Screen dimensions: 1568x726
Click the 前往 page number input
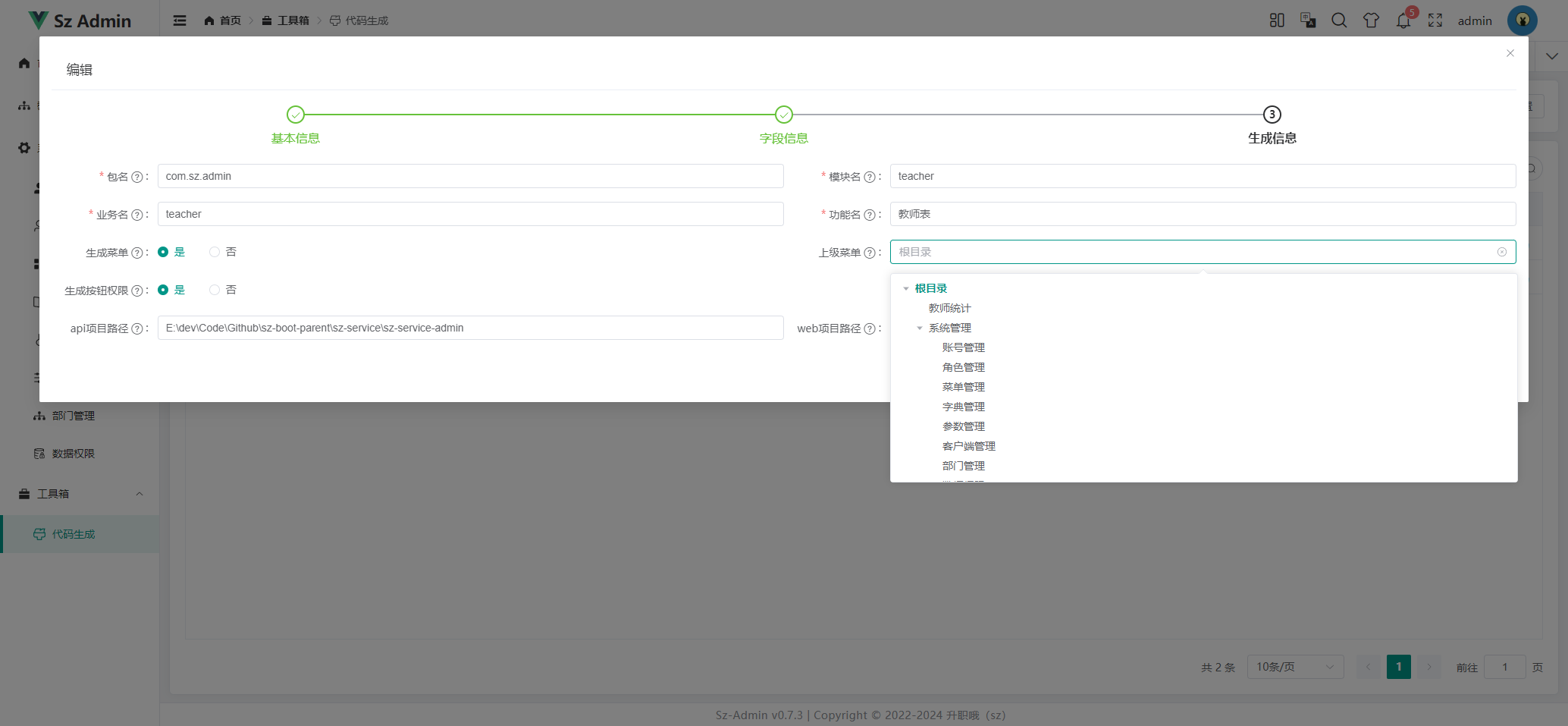(1505, 667)
